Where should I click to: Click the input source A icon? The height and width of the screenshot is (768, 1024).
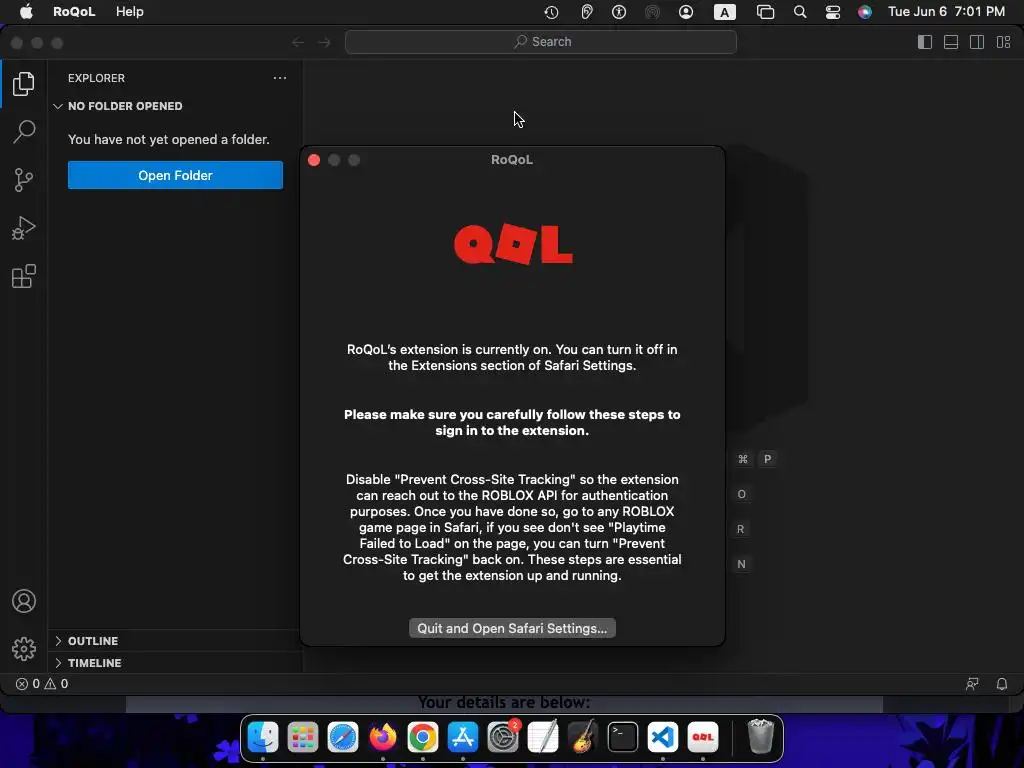[x=724, y=12]
